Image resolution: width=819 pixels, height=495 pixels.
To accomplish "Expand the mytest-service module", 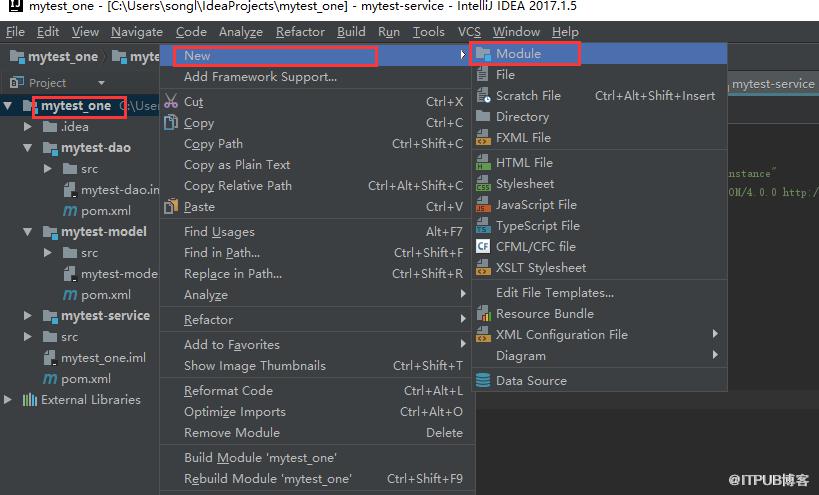I will [27, 316].
